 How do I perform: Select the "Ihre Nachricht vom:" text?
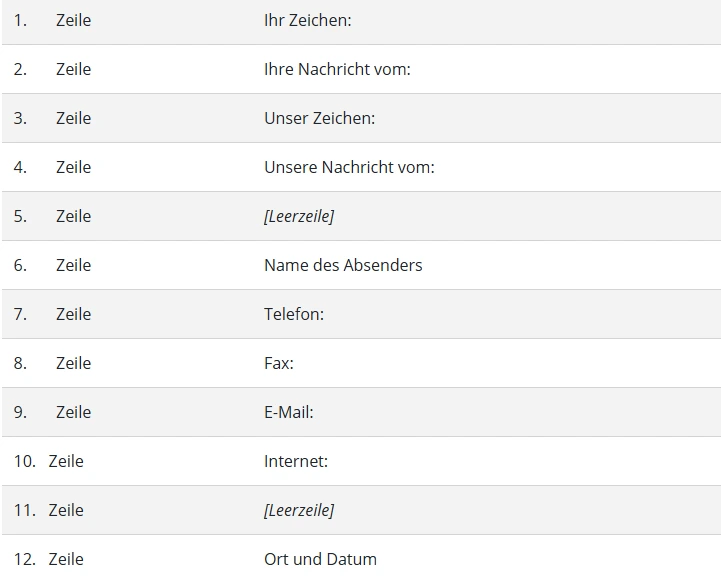coord(337,69)
